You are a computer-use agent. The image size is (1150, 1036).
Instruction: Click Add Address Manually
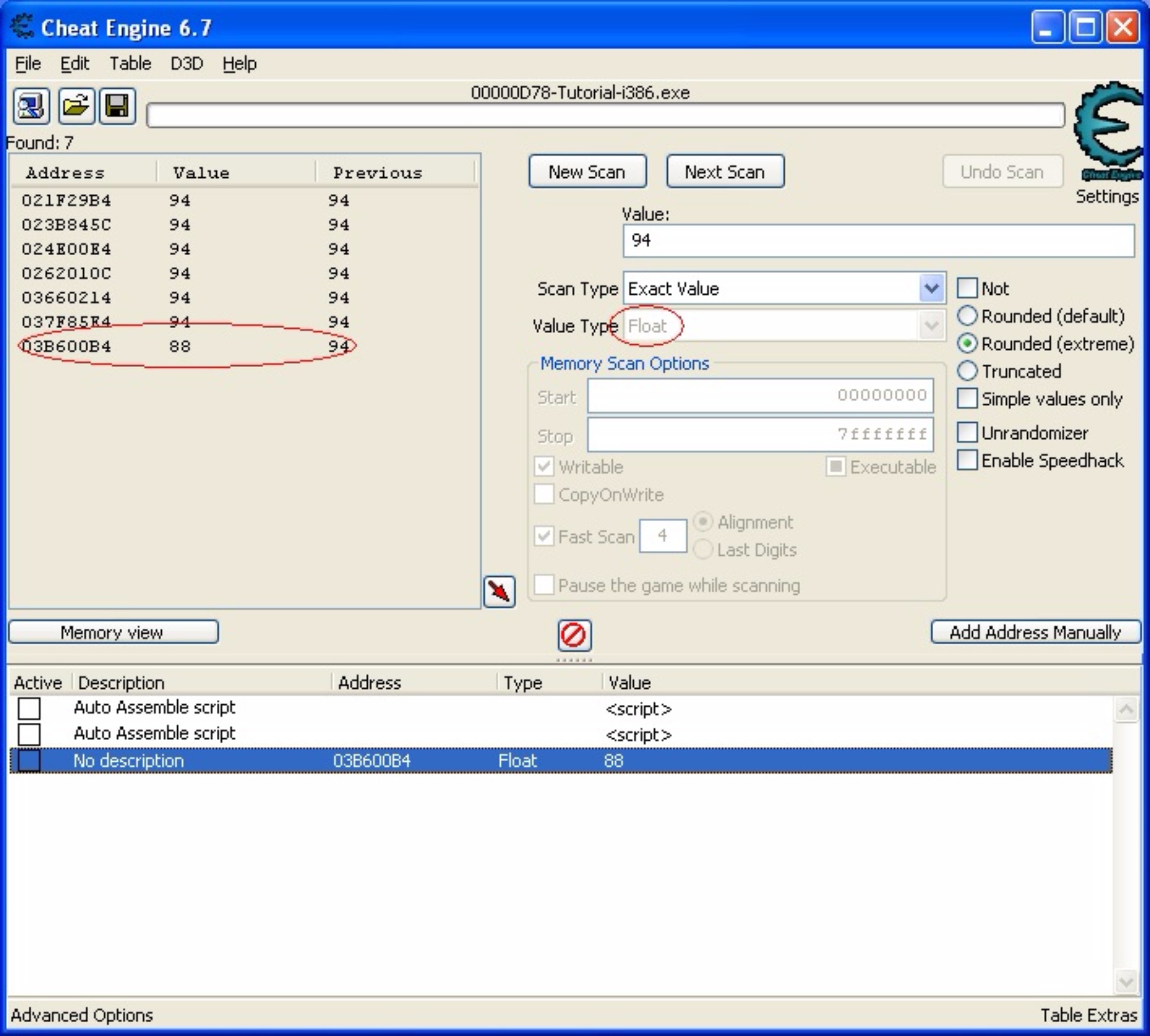(x=1036, y=632)
